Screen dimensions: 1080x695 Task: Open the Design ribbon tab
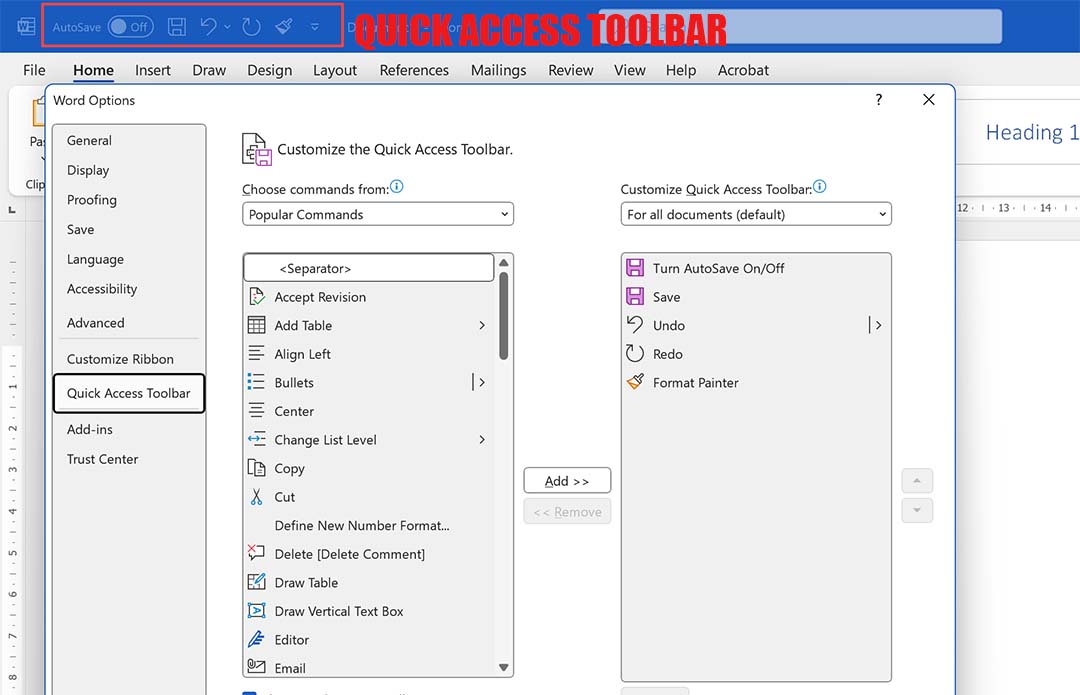click(269, 70)
